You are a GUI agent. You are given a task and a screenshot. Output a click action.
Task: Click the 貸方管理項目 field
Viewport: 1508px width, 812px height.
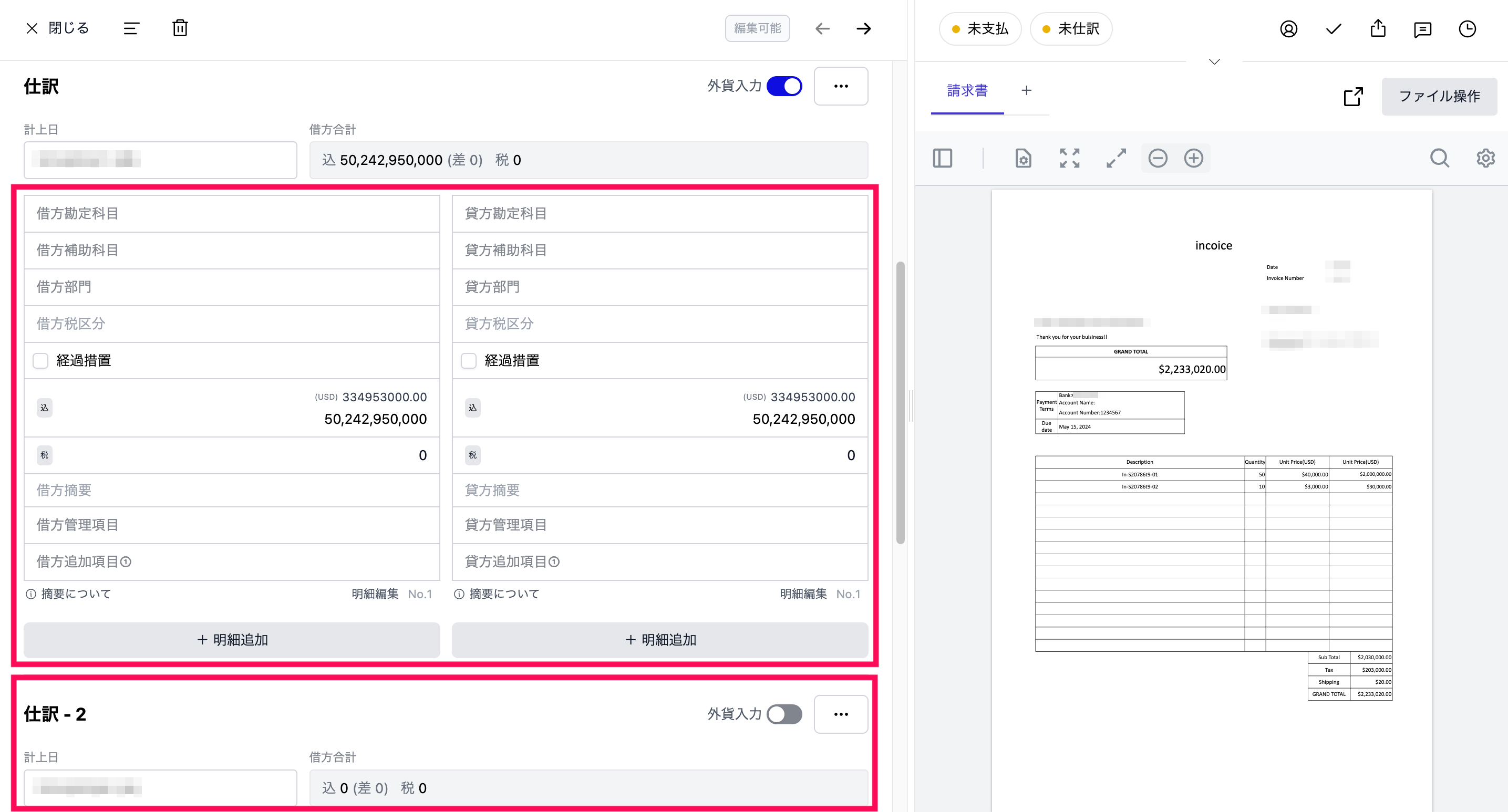(660, 525)
